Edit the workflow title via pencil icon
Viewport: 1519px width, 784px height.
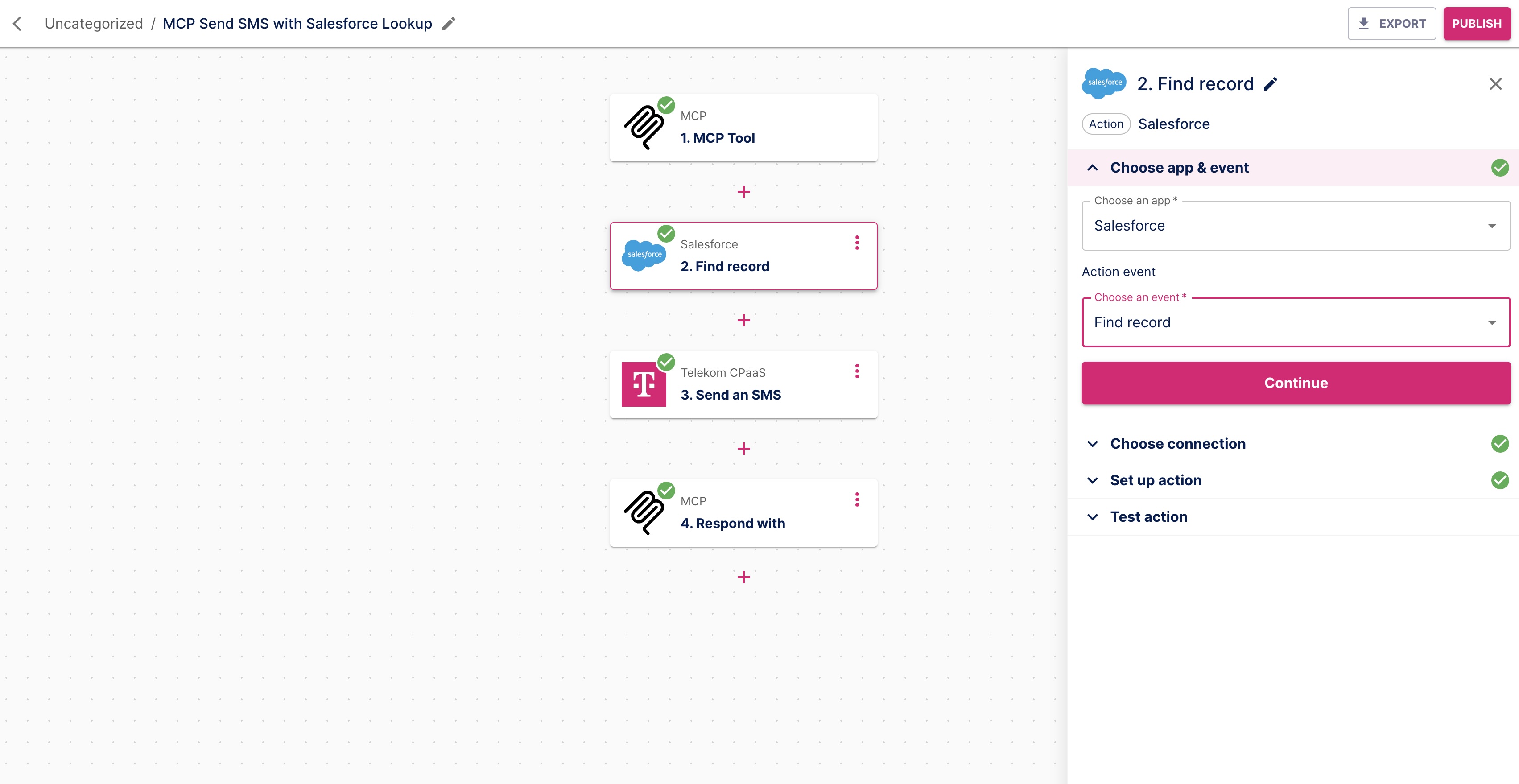(449, 23)
